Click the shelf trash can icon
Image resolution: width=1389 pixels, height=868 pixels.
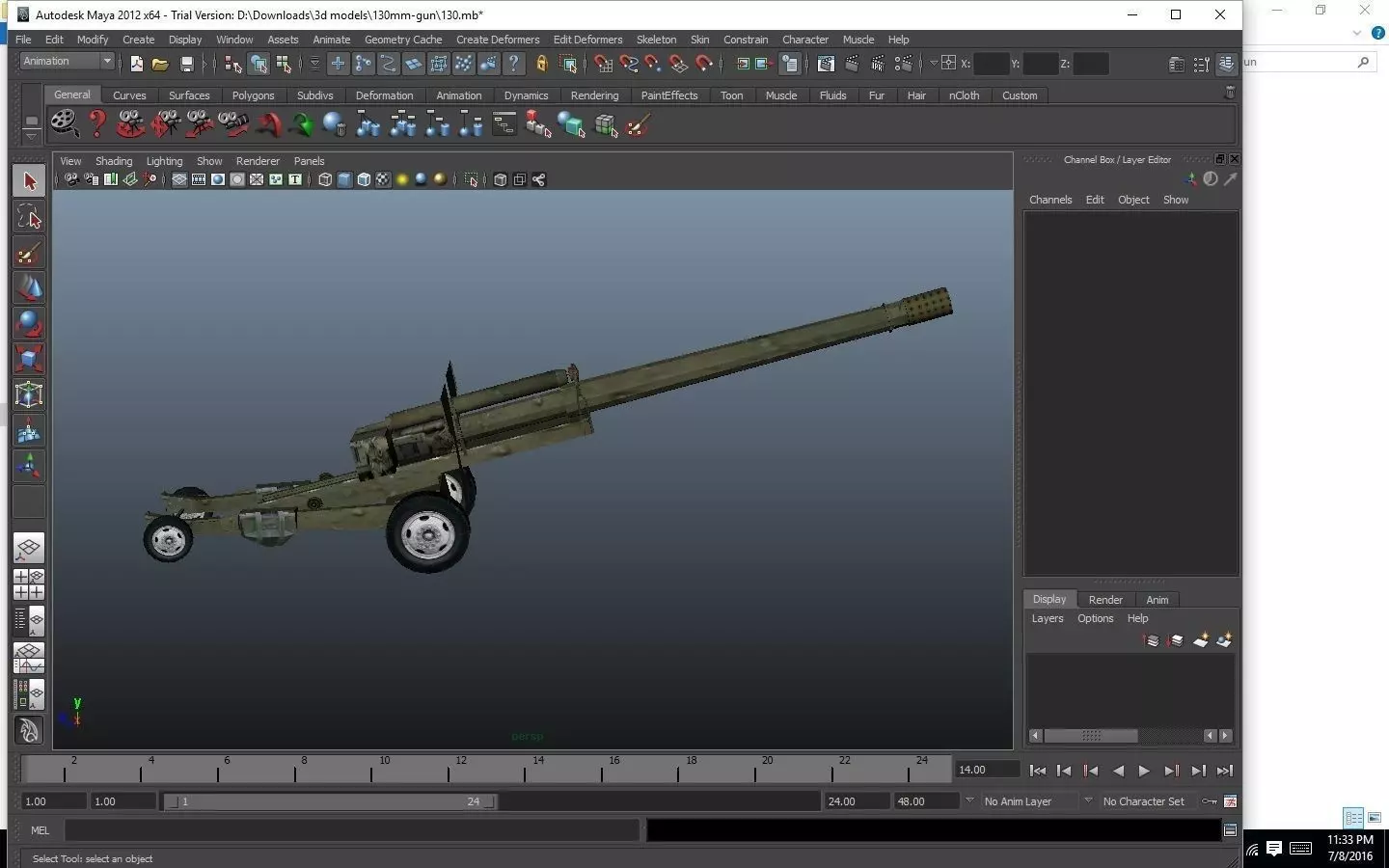[x=1230, y=94]
